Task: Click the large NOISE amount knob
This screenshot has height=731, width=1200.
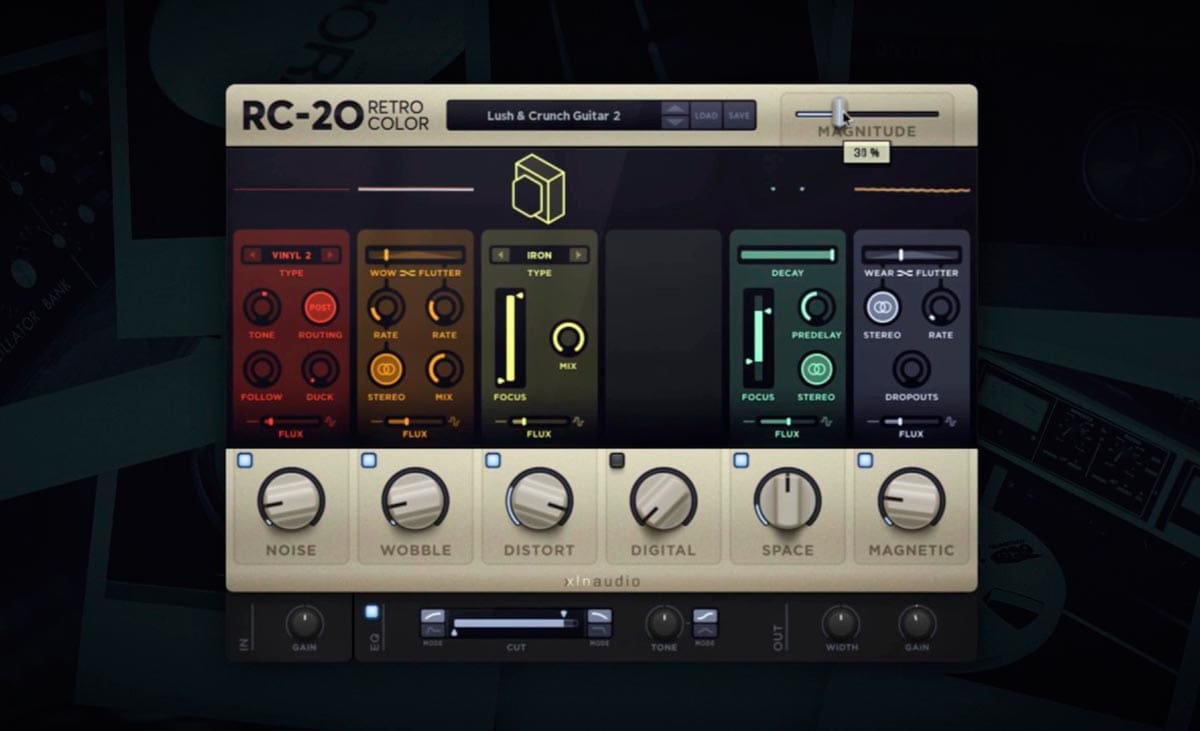Action: [291, 499]
